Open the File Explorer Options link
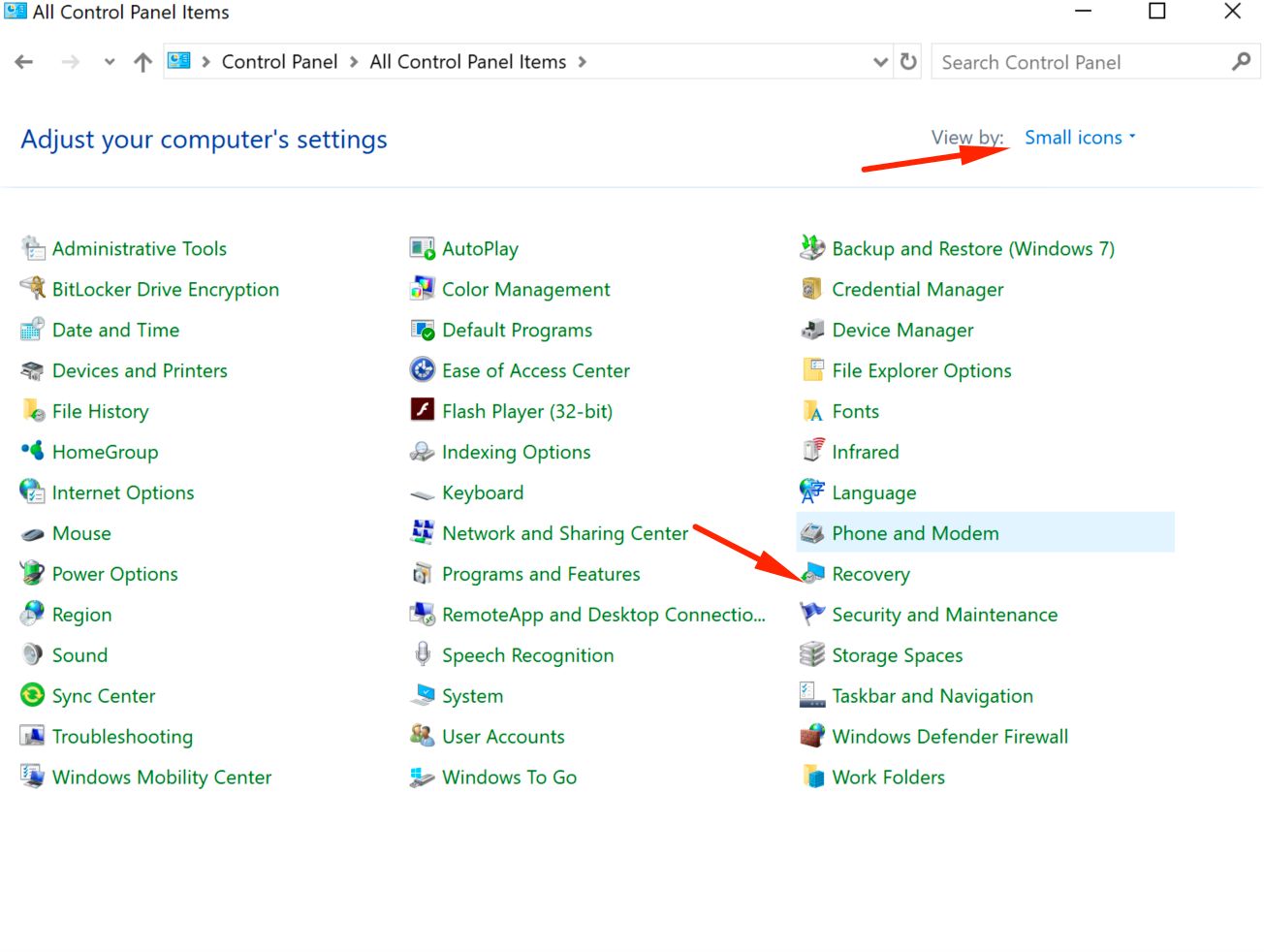This screenshot has width=1264, height=952. click(922, 370)
